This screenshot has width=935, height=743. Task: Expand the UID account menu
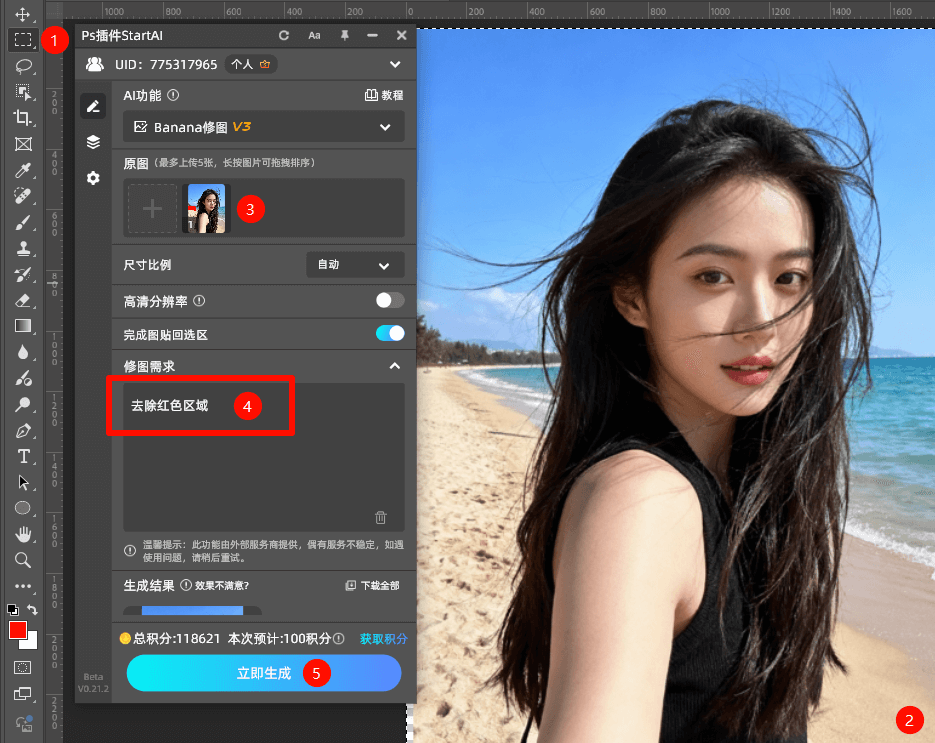394,63
